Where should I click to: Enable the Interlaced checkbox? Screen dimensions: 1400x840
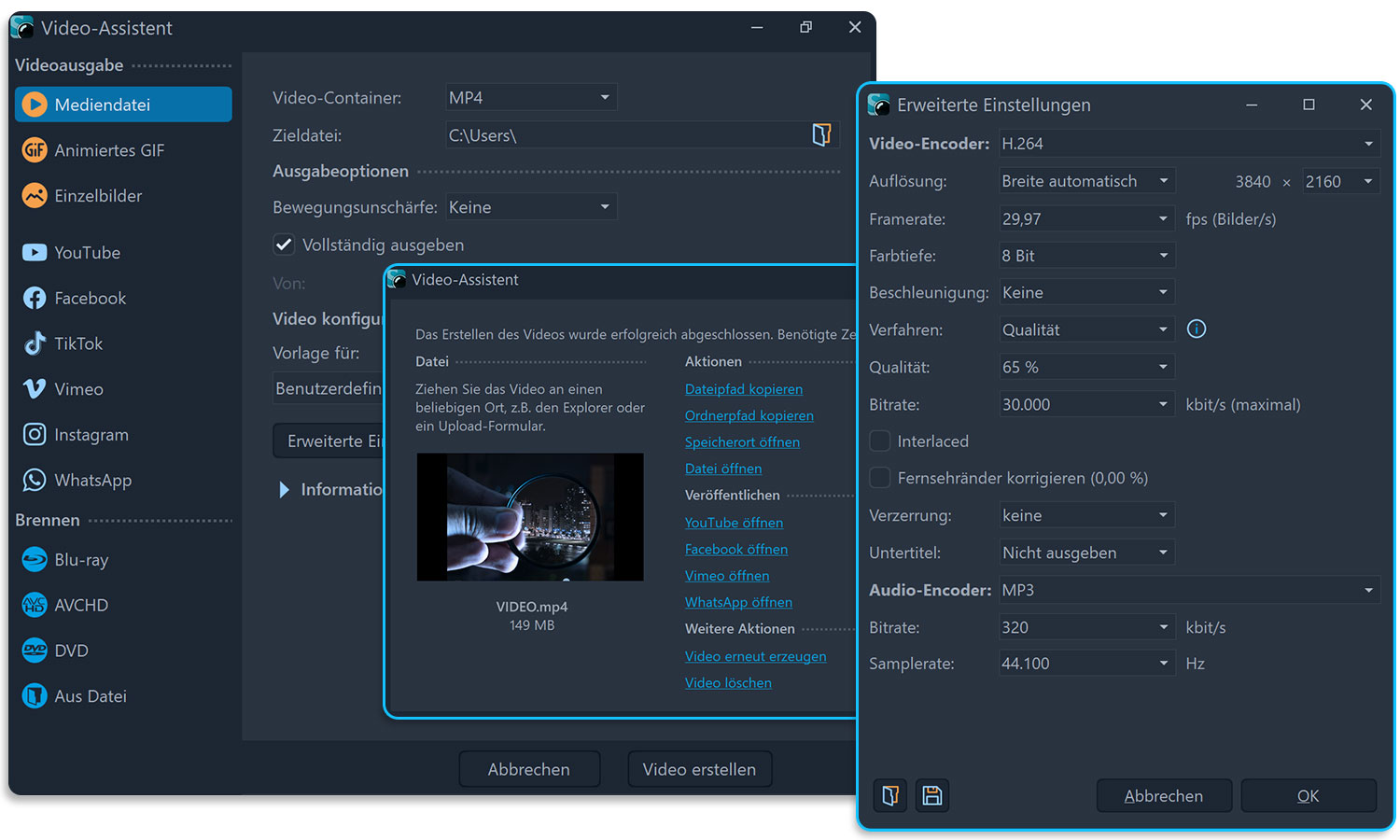point(879,441)
